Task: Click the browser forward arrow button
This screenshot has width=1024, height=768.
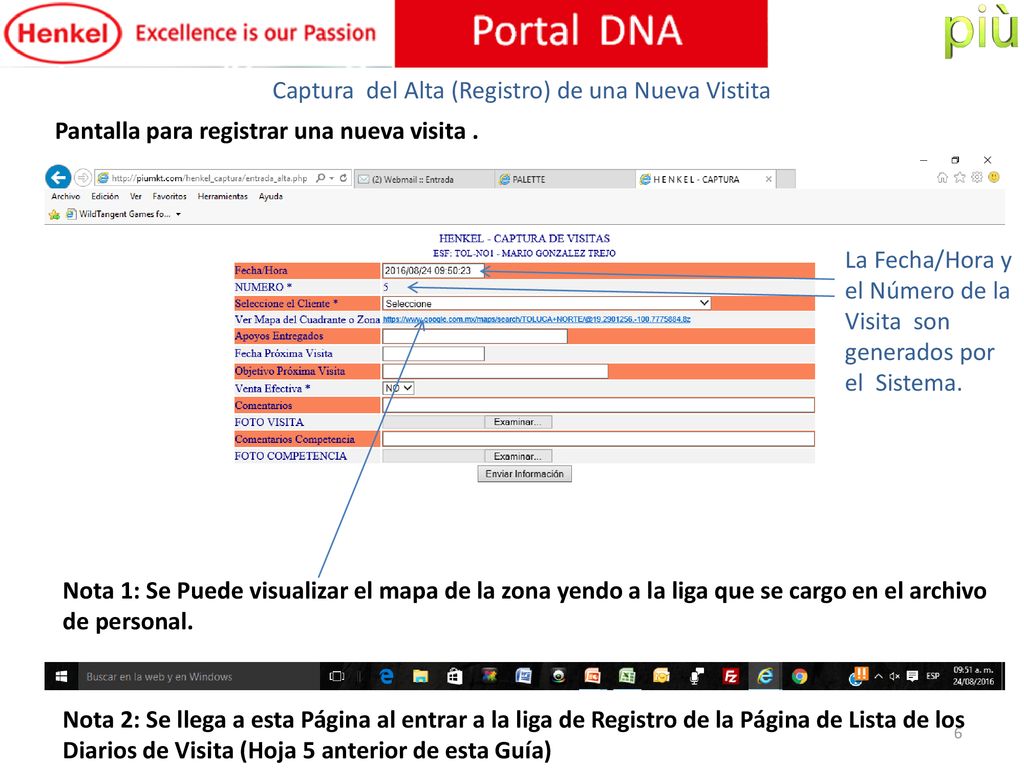Action: tap(82, 177)
